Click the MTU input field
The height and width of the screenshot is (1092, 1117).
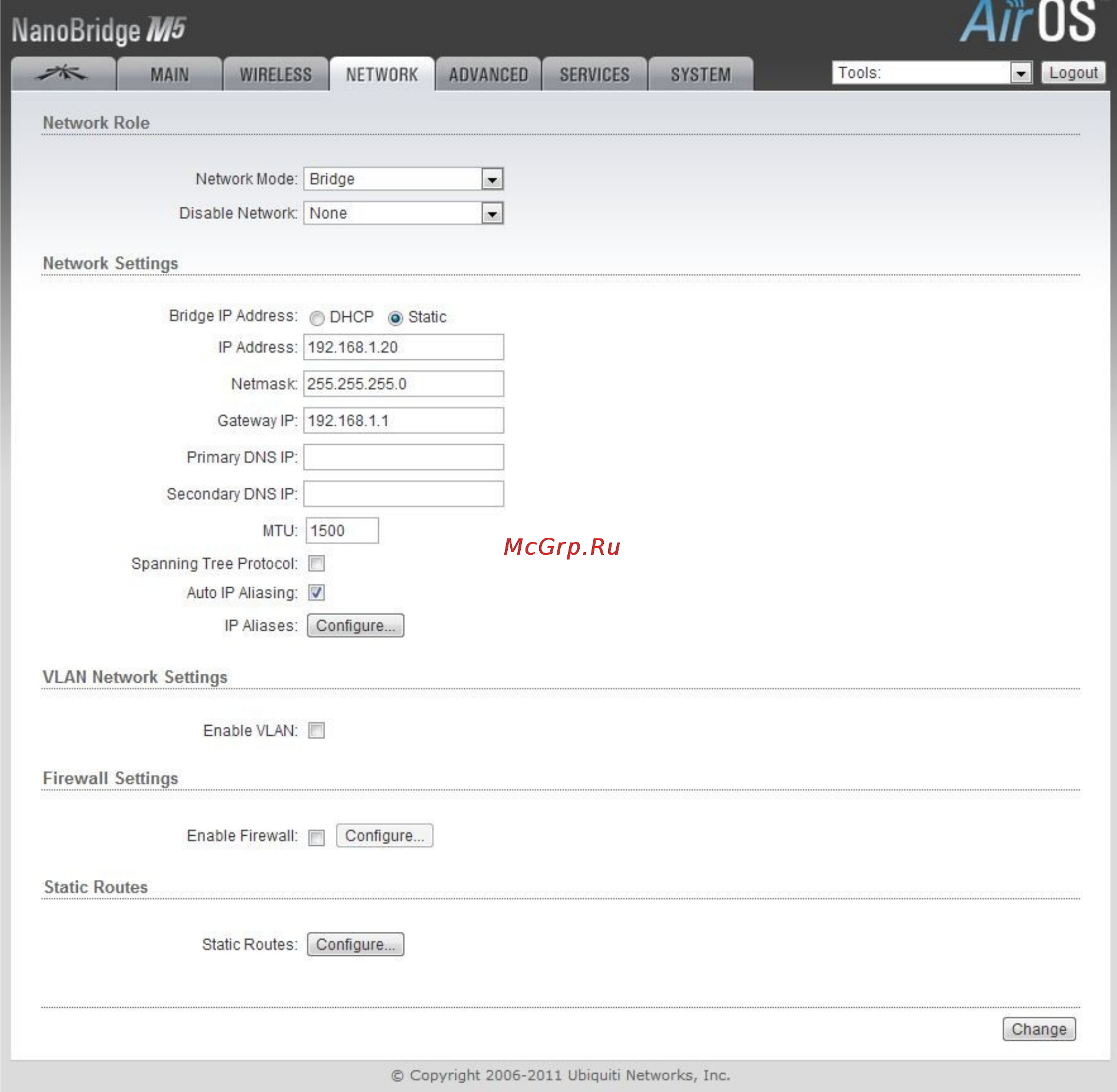pos(342,530)
